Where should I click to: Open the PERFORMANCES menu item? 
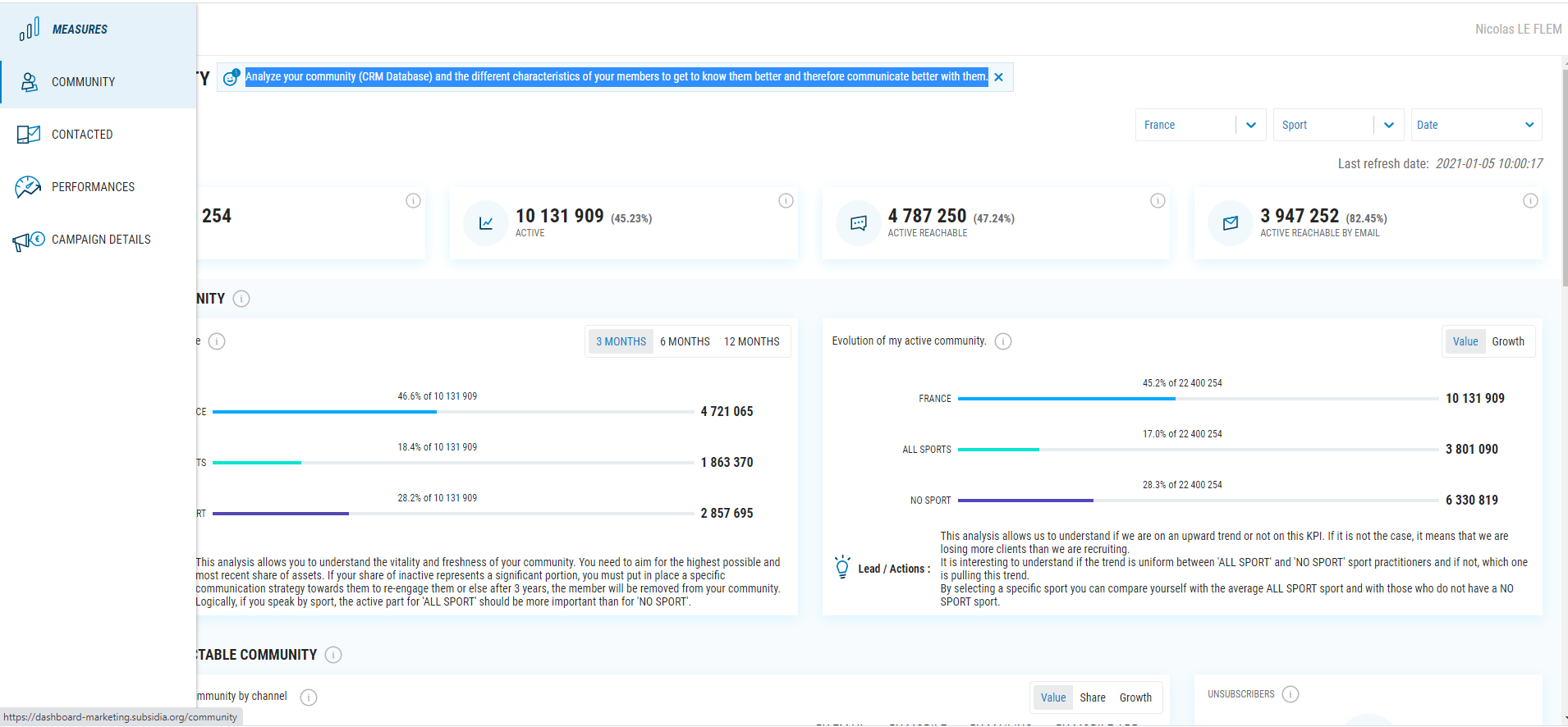coord(99,187)
